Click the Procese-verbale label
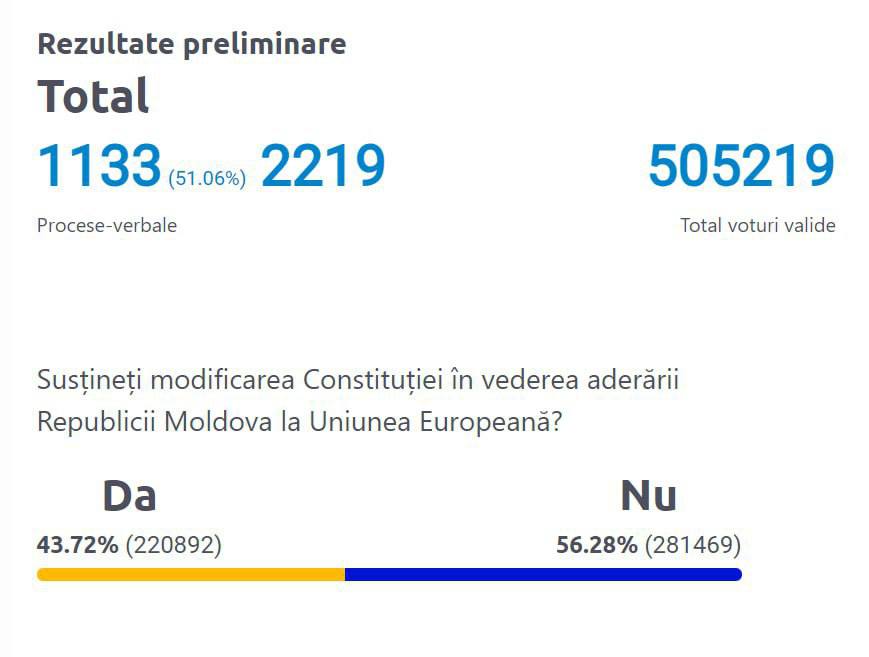Viewport: 869px width, 657px height. pyautogui.click(x=107, y=225)
